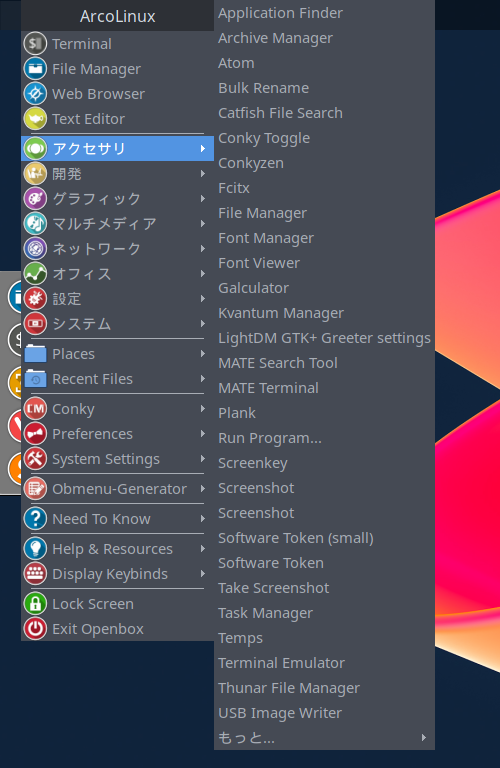Click the Recent Files folder icon
The image size is (500, 768).
pos(35,379)
